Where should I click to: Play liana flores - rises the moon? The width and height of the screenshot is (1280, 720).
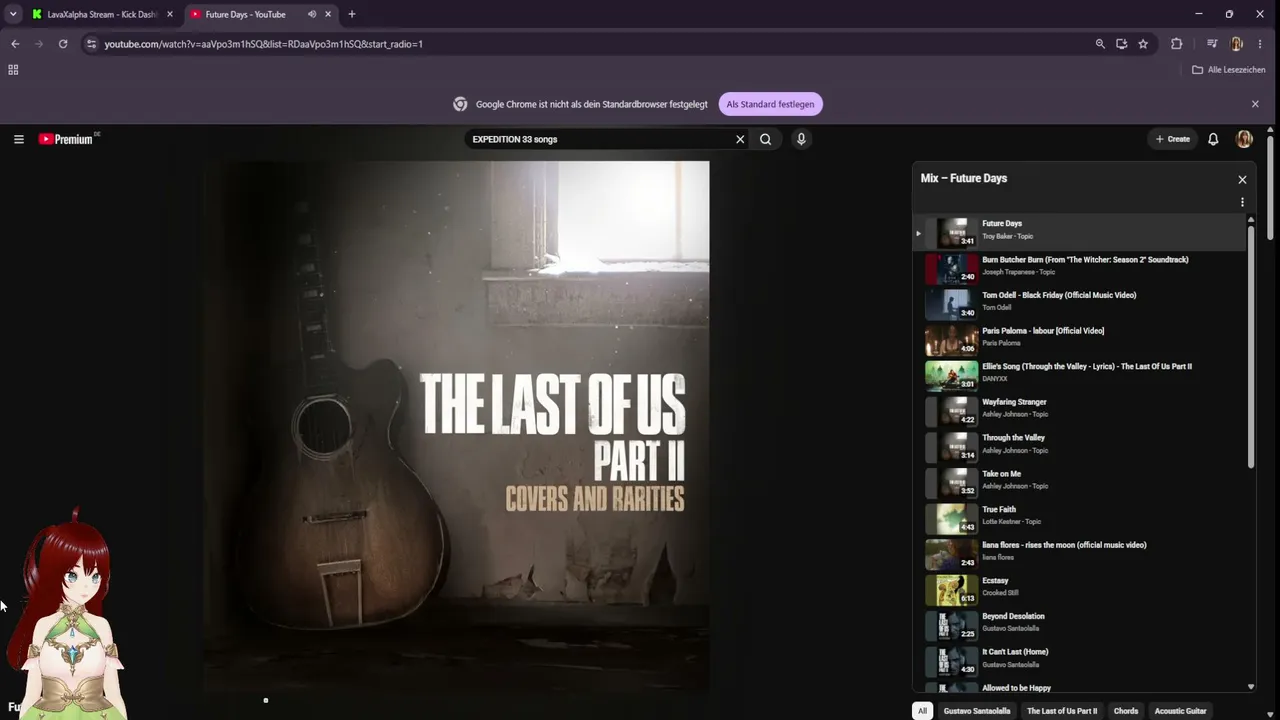point(1080,553)
